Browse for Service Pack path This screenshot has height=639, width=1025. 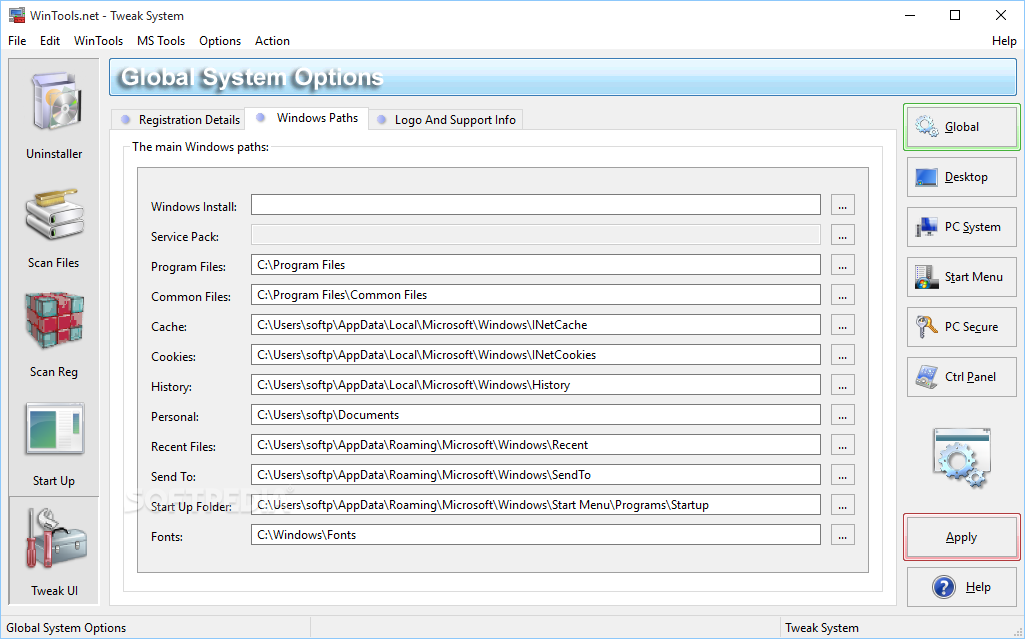(x=843, y=235)
